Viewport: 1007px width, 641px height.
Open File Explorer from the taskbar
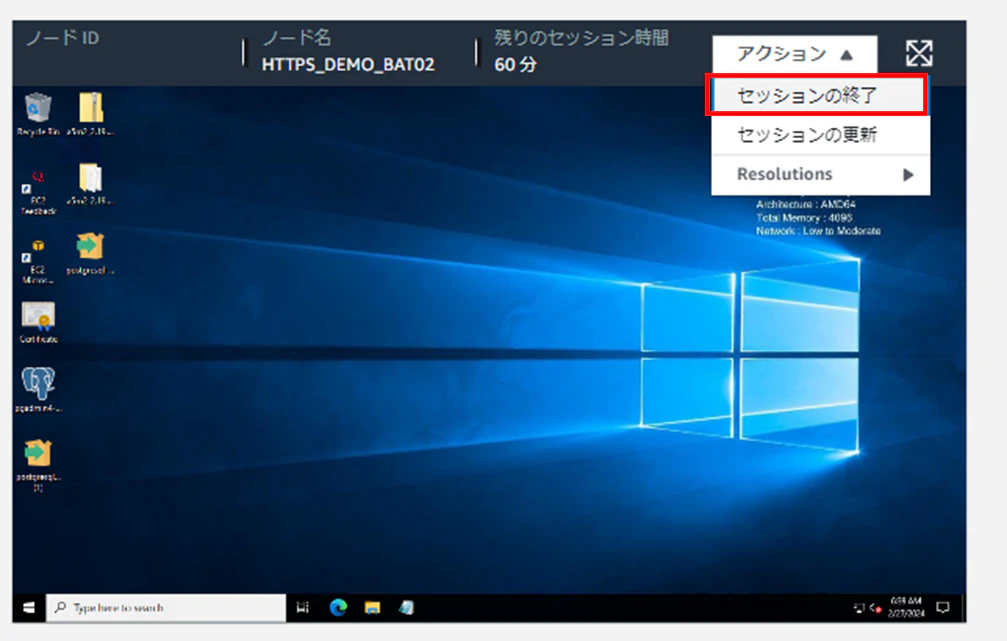tap(372, 608)
